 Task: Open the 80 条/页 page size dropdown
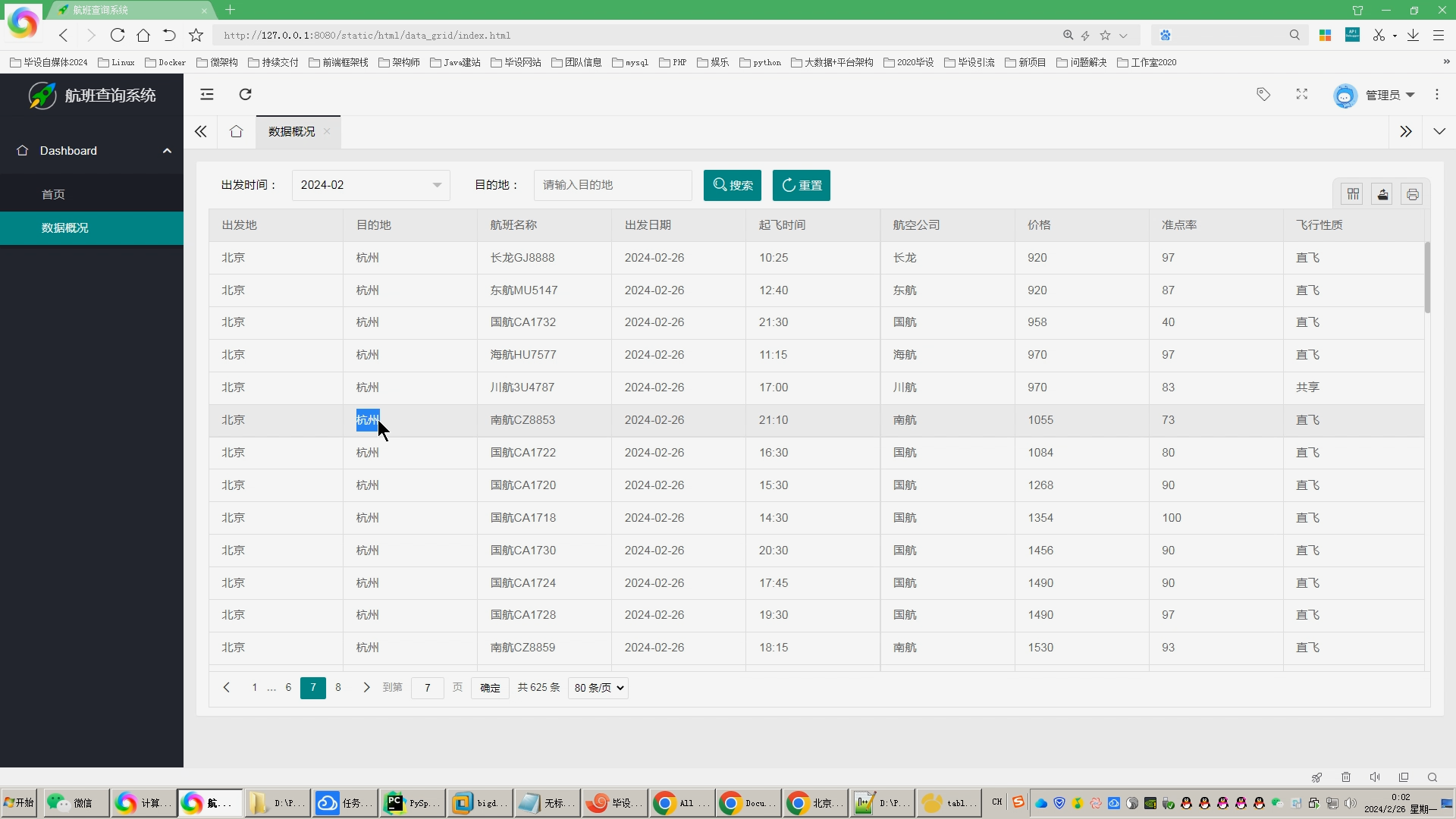(x=598, y=688)
